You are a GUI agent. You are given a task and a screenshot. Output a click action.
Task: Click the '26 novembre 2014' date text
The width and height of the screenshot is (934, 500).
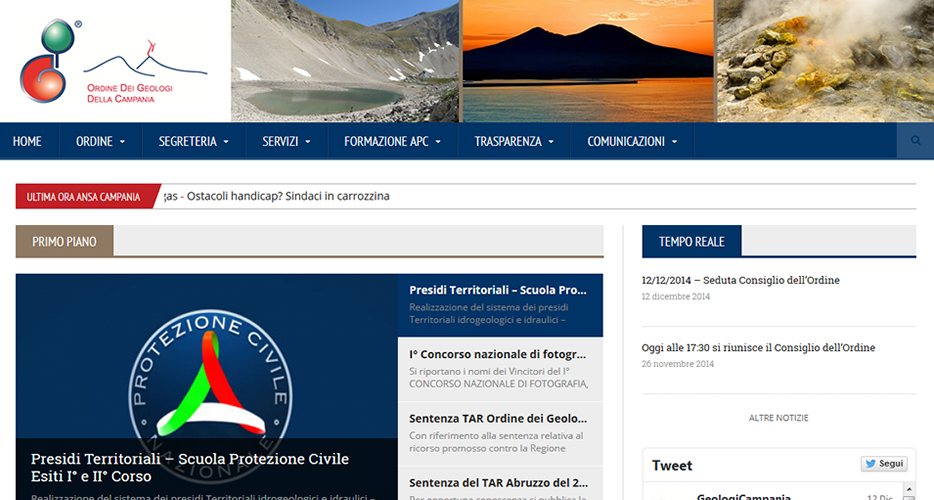click(677, 364)
